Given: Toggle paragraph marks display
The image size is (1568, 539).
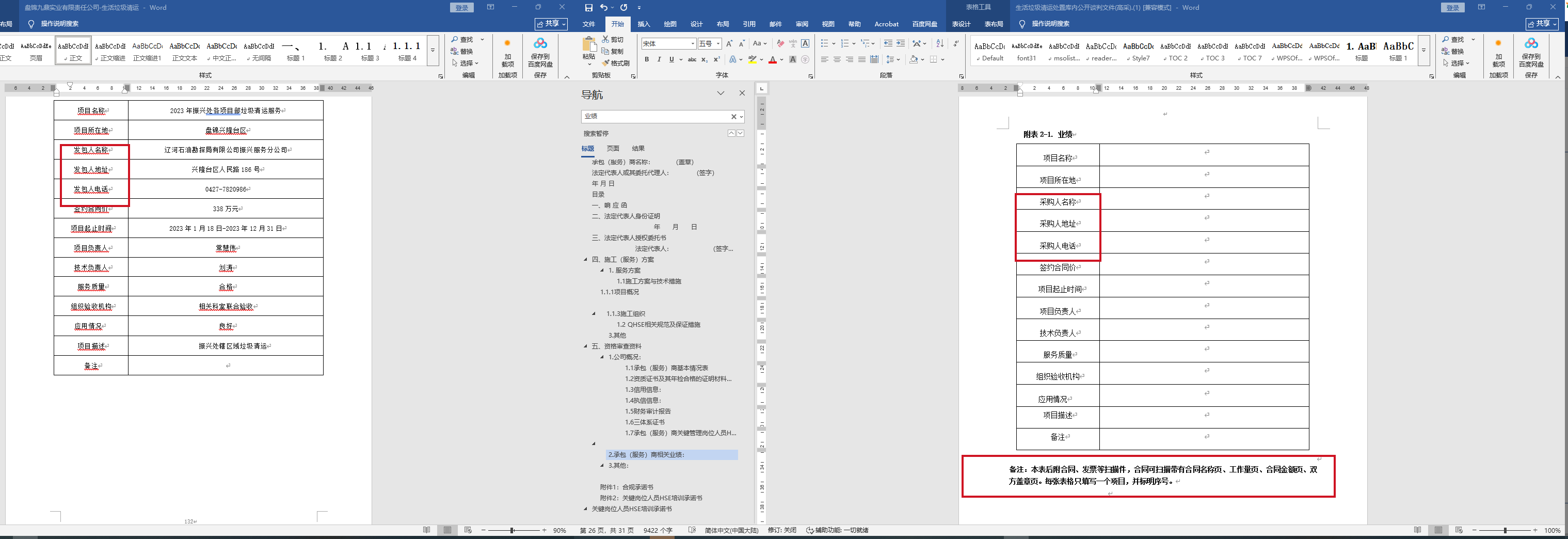Looking at the screenshot, I should (956, 44).
